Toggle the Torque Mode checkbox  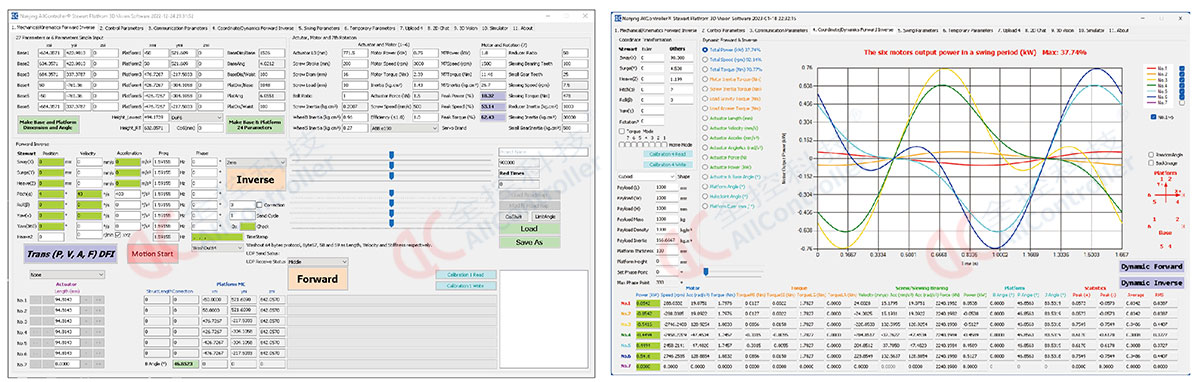623,130
